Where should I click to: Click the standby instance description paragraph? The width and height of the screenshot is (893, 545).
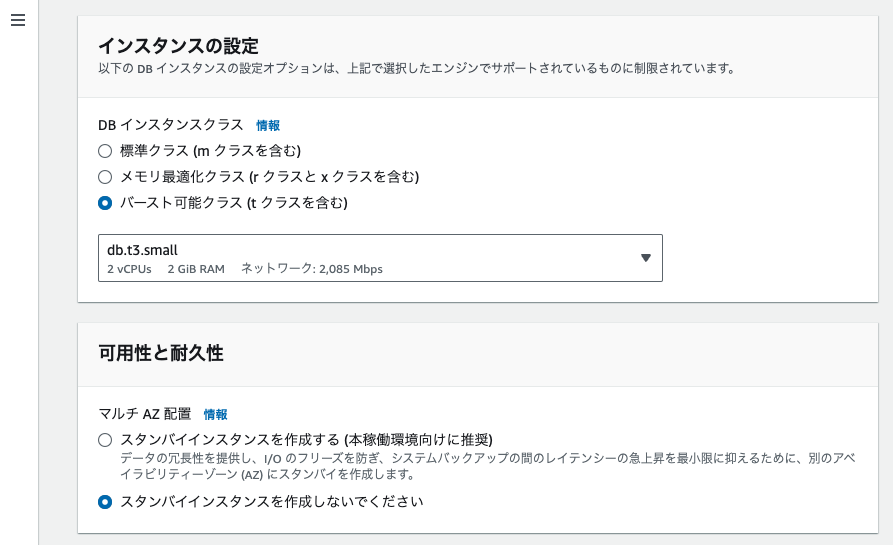[488, 466]
